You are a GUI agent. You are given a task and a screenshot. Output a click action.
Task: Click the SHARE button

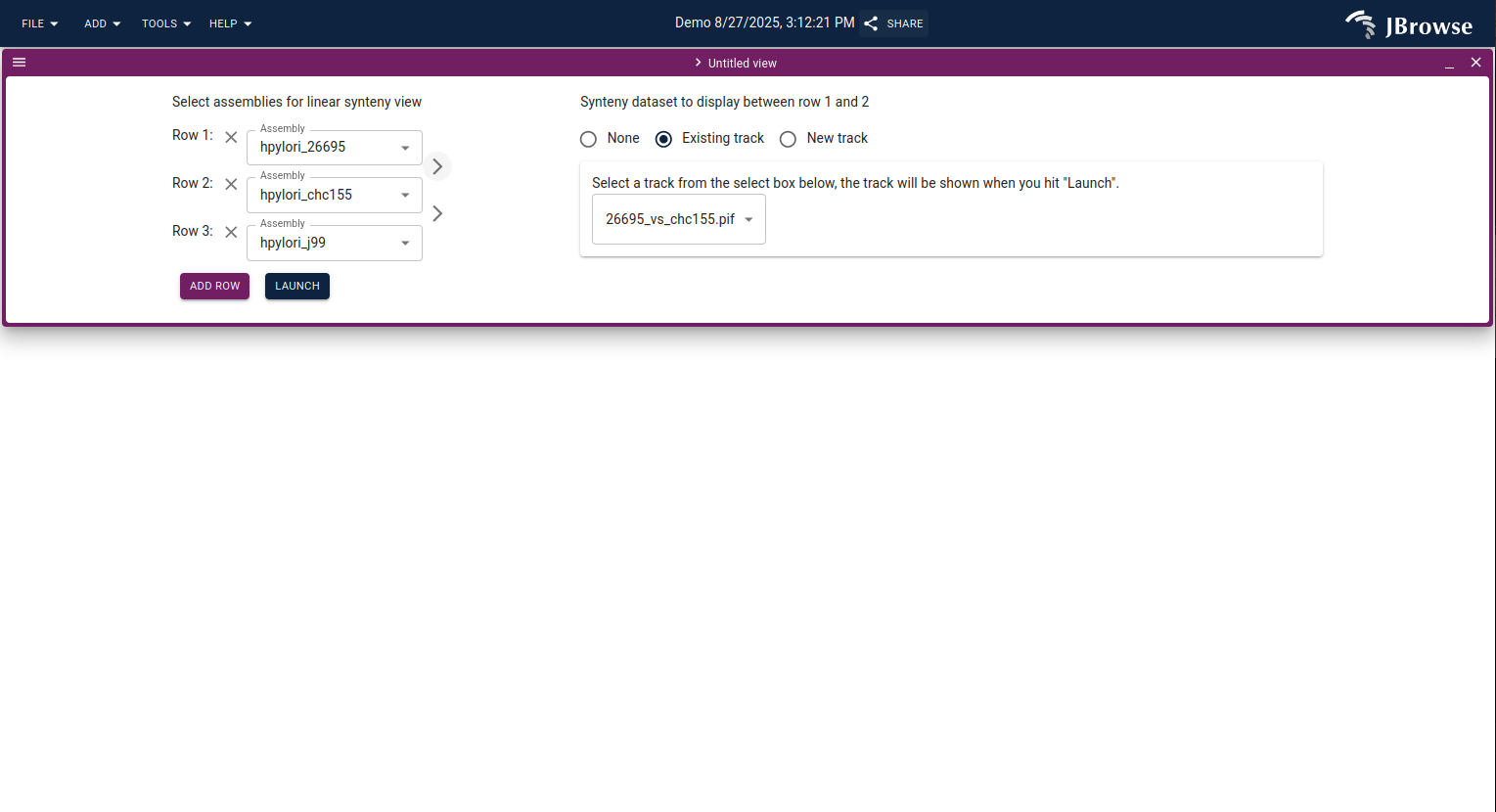pyautogui.click(x=894, y=23)
